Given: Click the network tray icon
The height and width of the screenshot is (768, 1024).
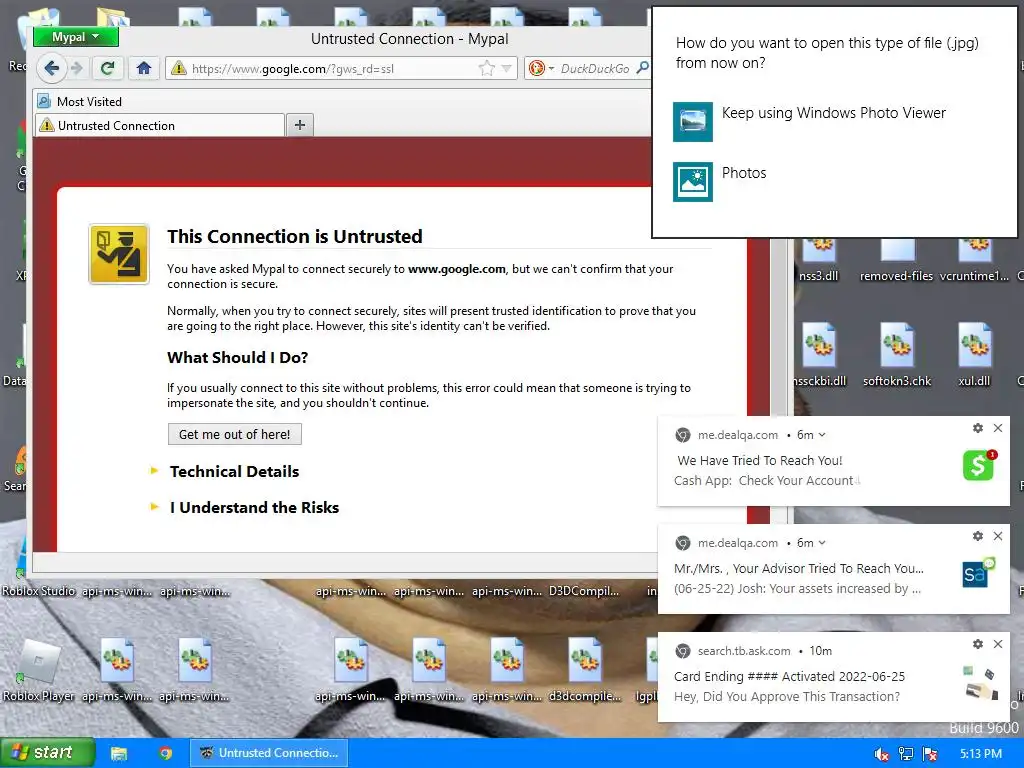Looking at the screenshot, I should click(906, 754).
